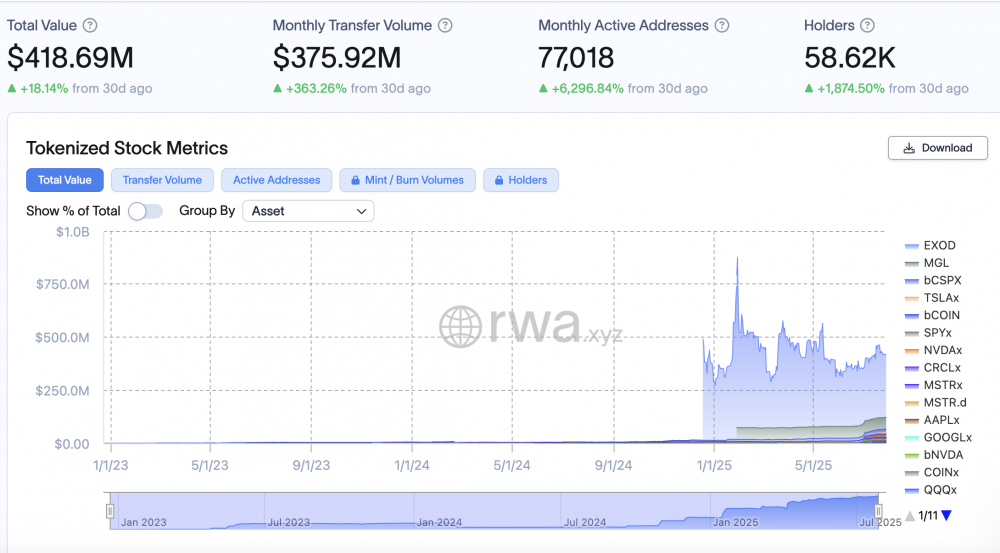
Task: Click QQQx color swatch in legend
Action: [912, 490]
